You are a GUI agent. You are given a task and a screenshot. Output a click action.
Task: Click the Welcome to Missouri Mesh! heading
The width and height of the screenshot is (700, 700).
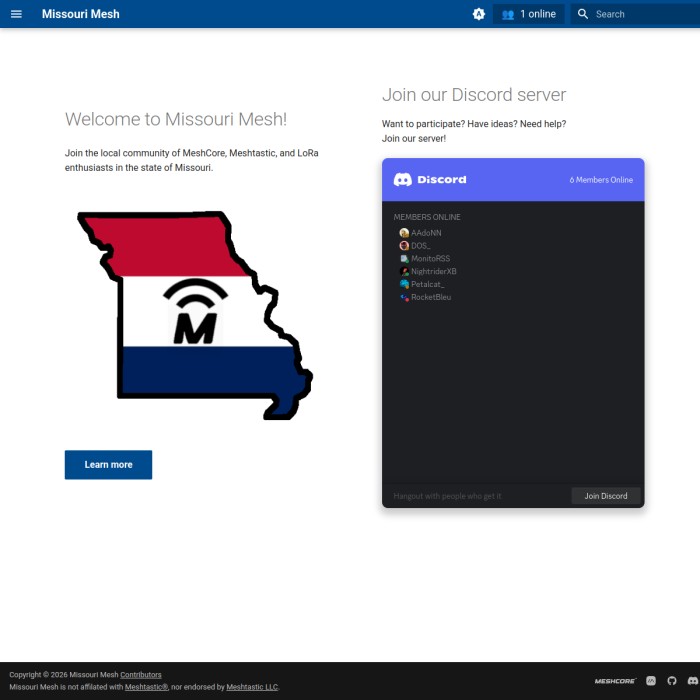[176, 119]
